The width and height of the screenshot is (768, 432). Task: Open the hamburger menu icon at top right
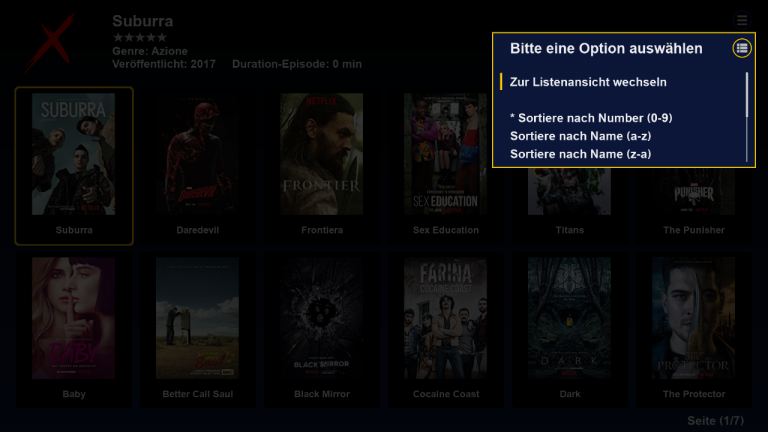pos(742,20)
